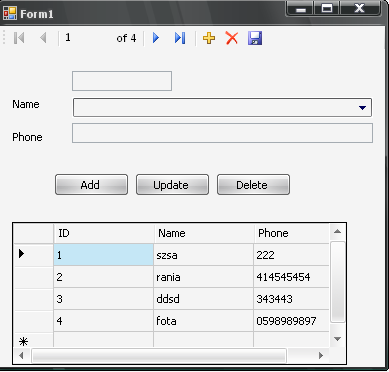Sort grid by Phone column header
This screenshot has width=389, height=372.
(x=291, y=233)
